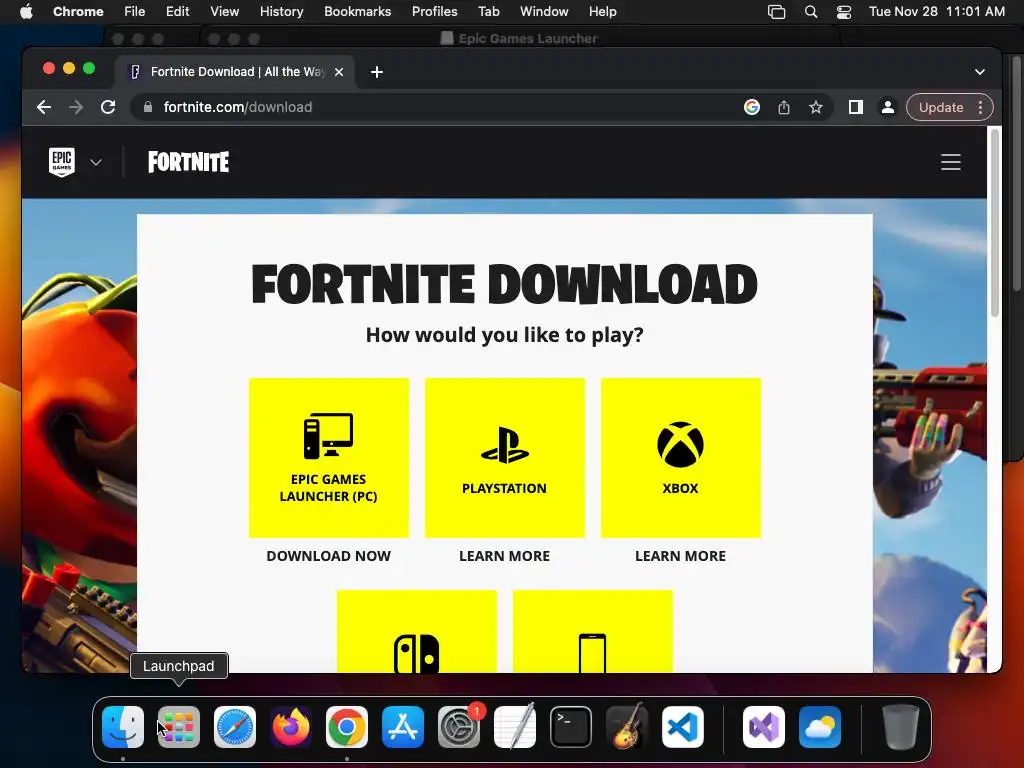Open the Chrome profile avatar

coord(888,107)
